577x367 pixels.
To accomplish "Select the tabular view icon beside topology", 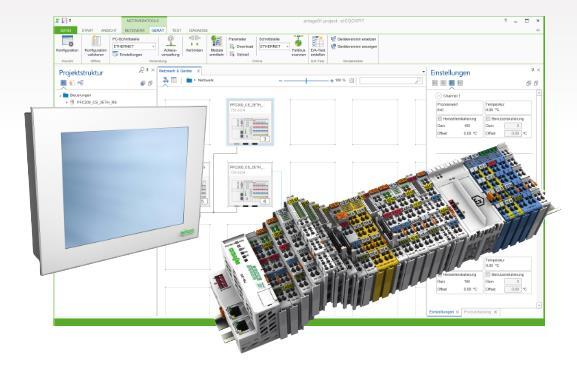I will [174, 80].
